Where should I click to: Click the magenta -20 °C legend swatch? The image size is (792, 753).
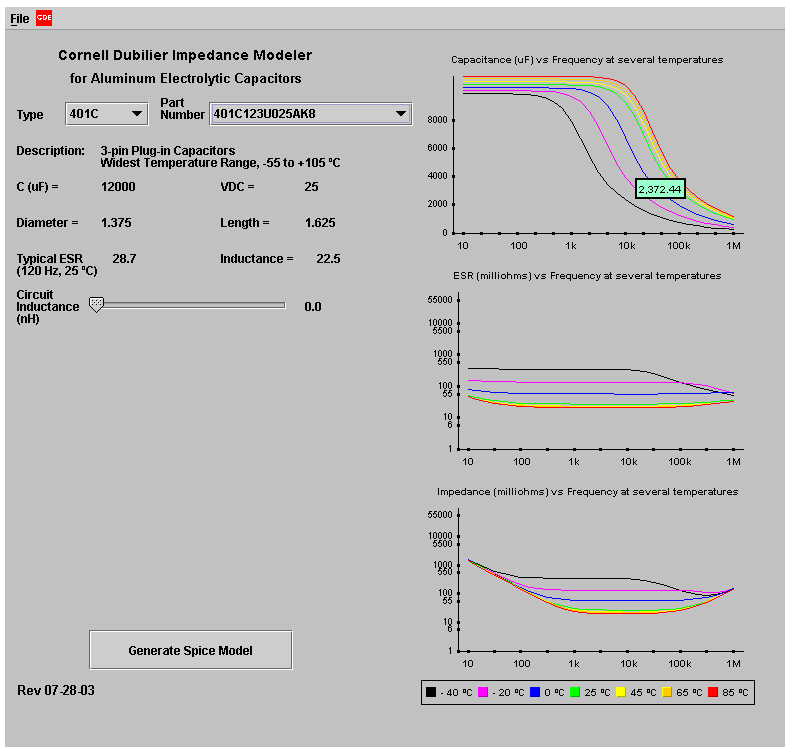tap(483, 692)
